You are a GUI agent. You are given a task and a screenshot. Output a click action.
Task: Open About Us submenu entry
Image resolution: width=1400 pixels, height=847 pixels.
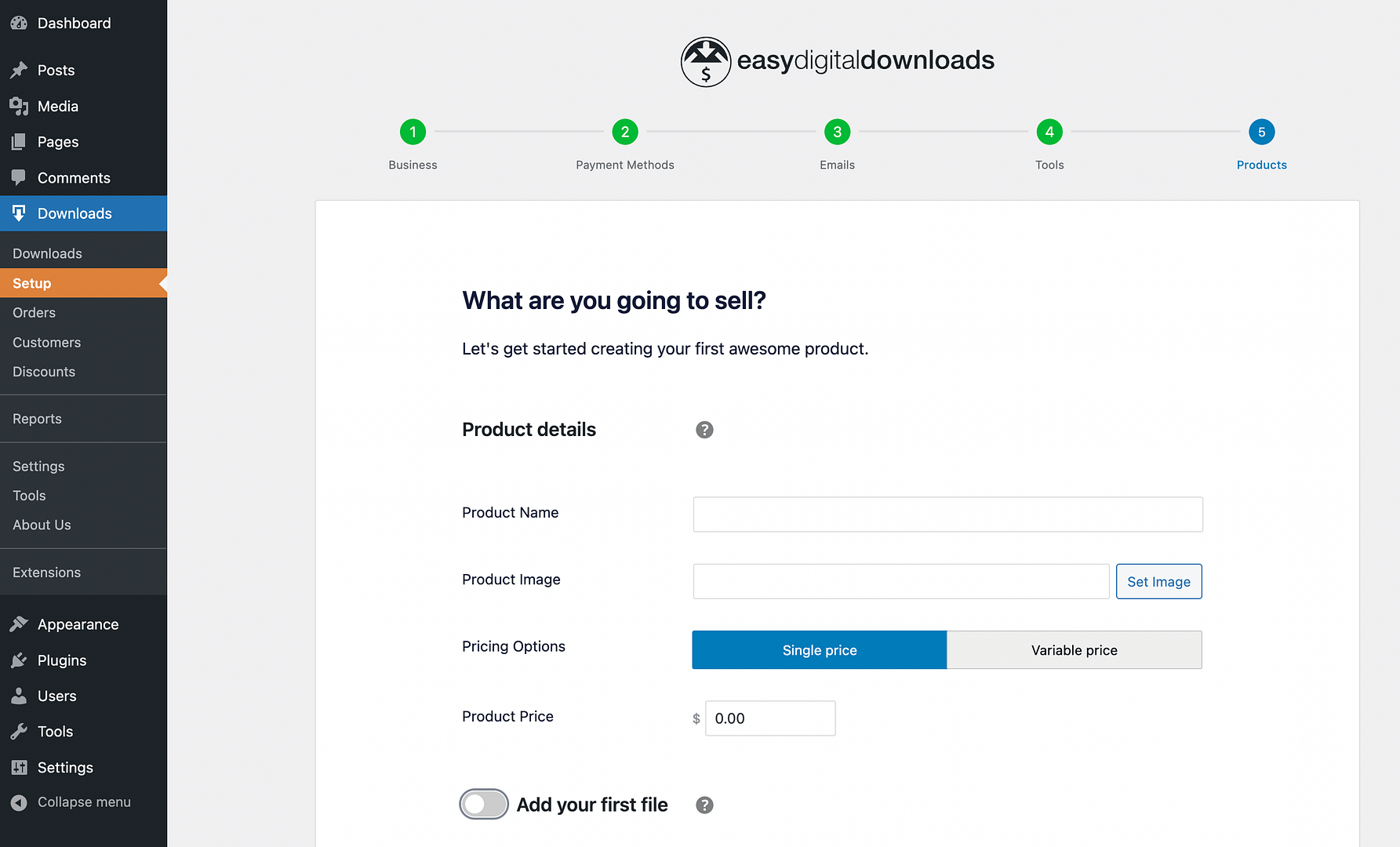coord(83,525)
